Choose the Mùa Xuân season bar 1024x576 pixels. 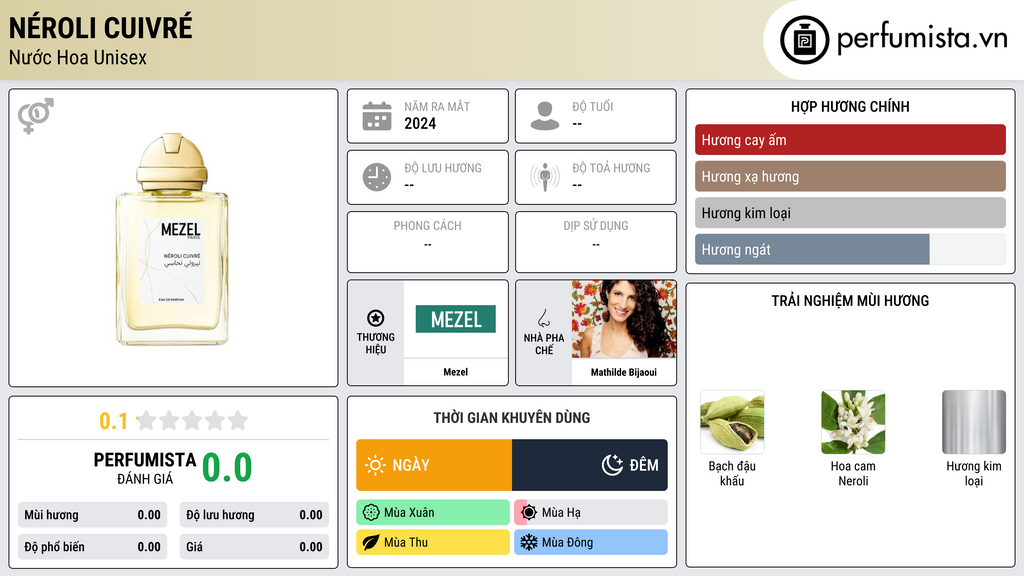point(433,513)
